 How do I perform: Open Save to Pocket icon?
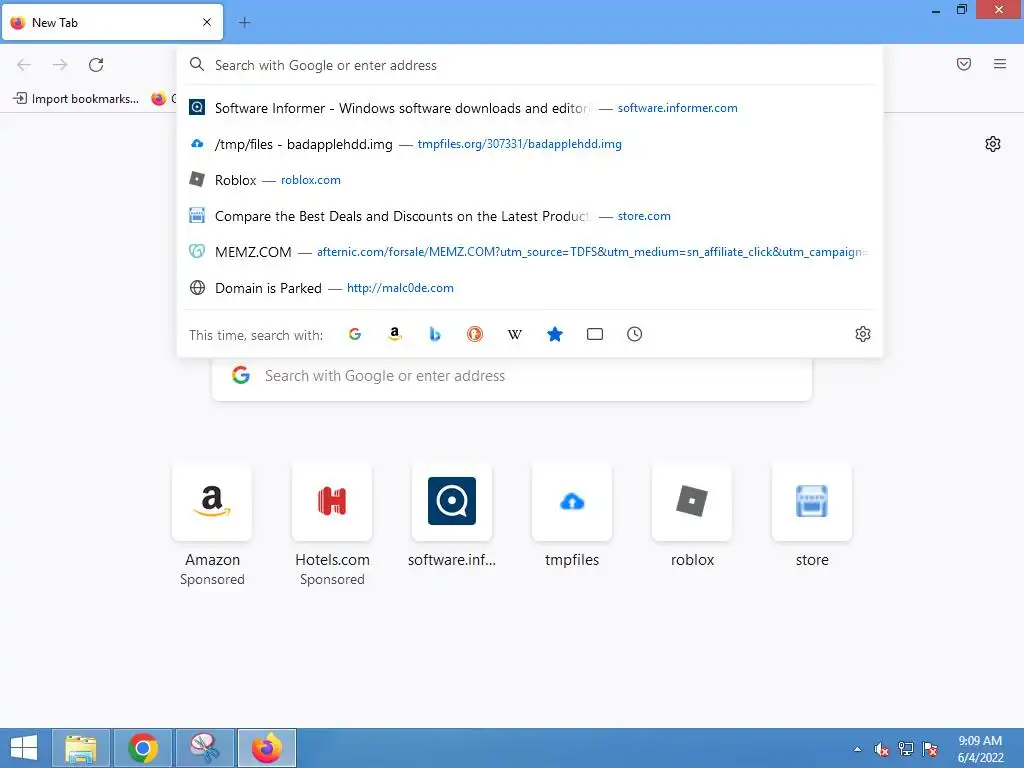[x=964, y=64]
